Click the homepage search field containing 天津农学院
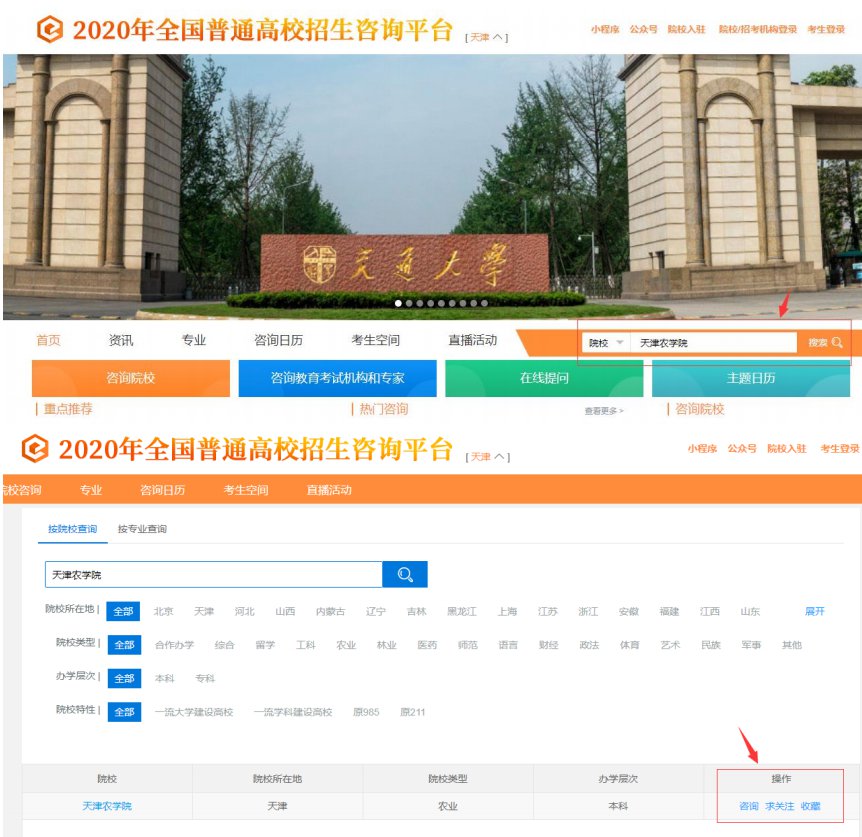Image resolution: width=862 pixels, height=837 pixels. pyautogui.click(x=713, y=342)
